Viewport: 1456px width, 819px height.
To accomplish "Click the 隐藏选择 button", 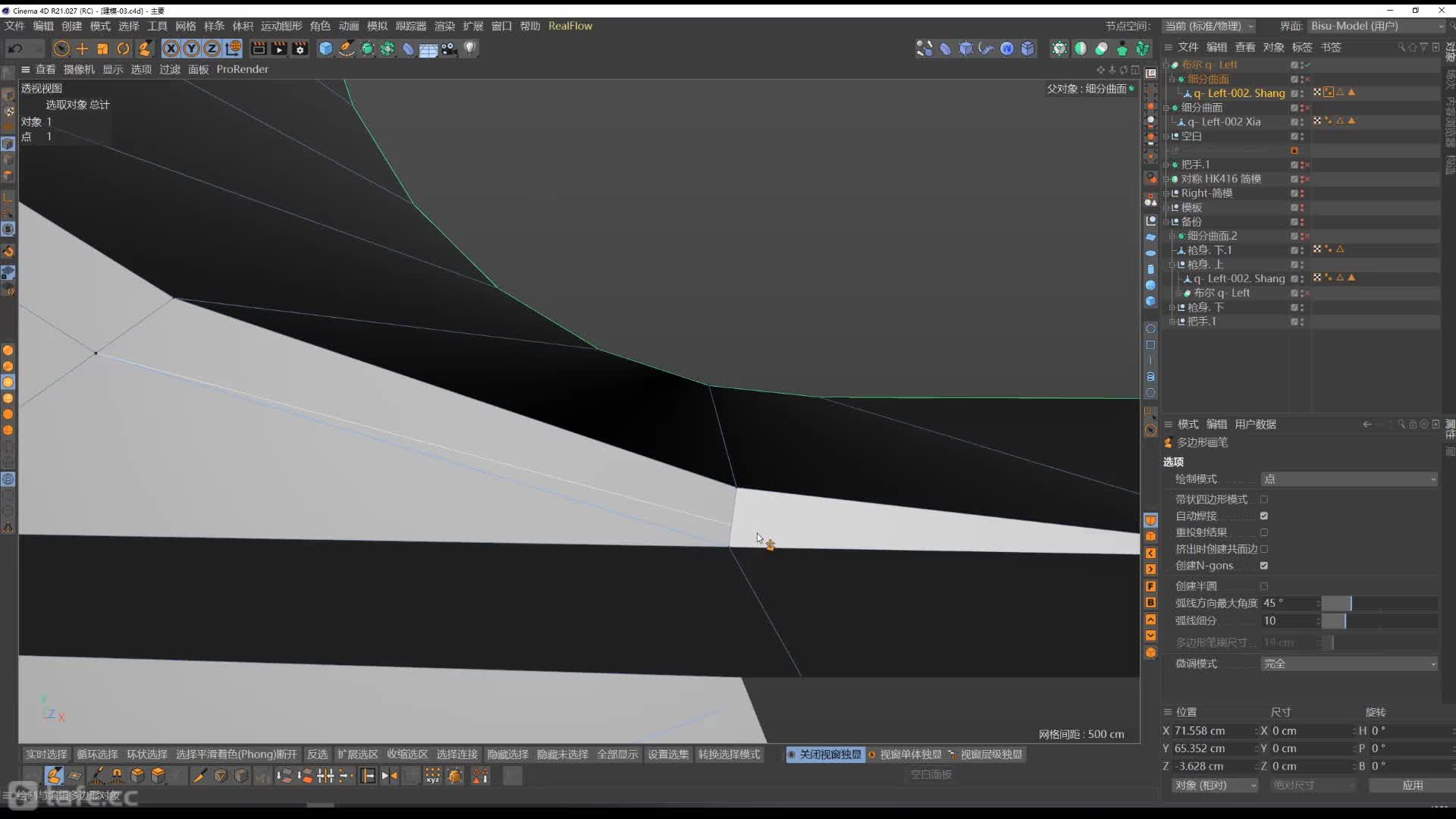I will tap(507, 755).
